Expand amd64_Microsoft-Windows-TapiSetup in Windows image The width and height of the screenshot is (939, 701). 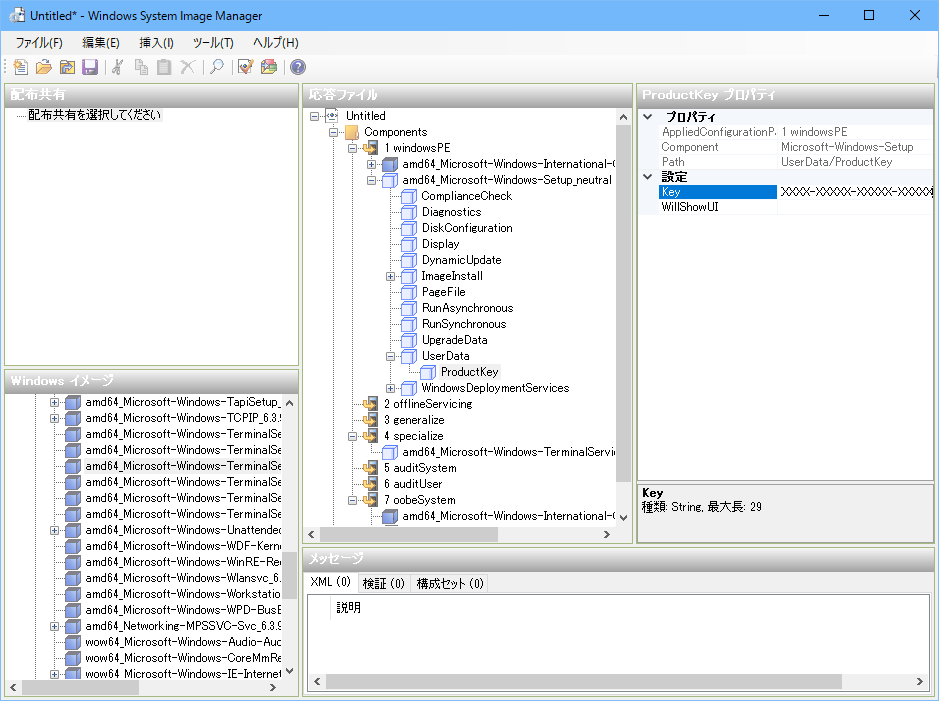54,402
